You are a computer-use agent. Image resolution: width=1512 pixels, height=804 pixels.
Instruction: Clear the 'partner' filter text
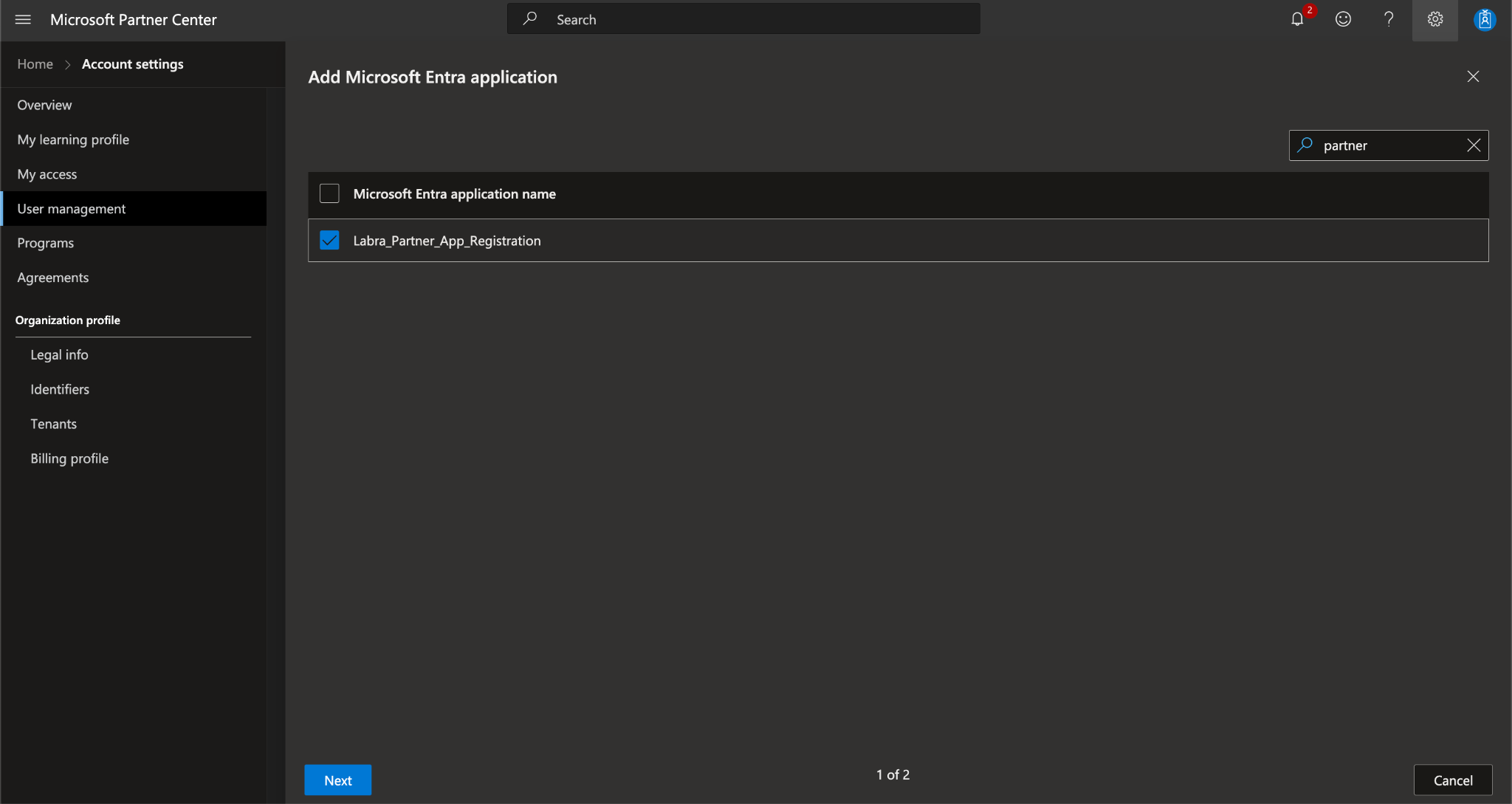(x=1474, y=145)
